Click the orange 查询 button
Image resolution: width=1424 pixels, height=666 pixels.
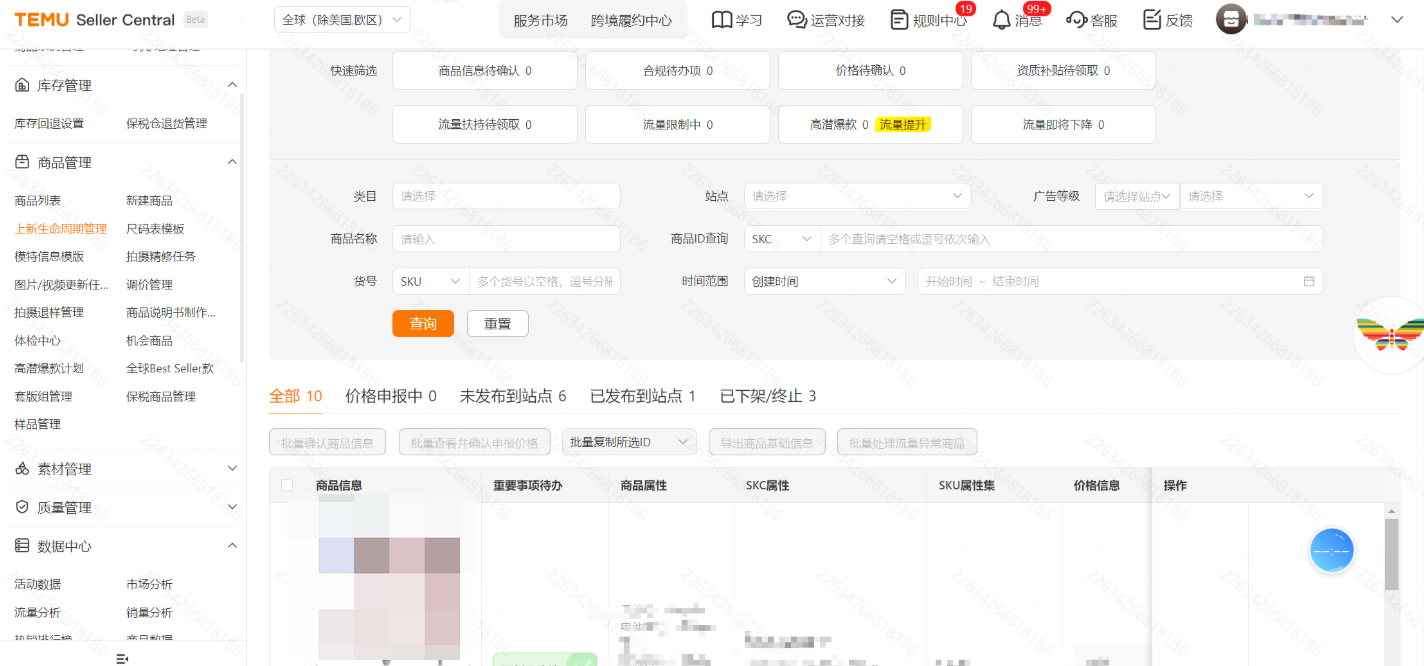[x=423, y=324]
